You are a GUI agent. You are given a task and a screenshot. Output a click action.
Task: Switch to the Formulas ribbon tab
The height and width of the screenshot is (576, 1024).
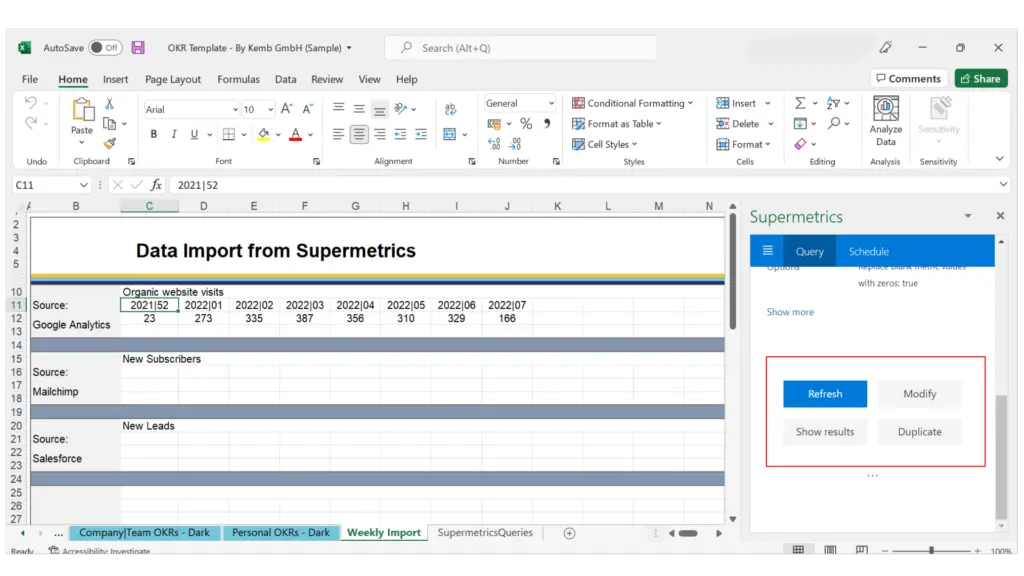click(x=238, y=79)
